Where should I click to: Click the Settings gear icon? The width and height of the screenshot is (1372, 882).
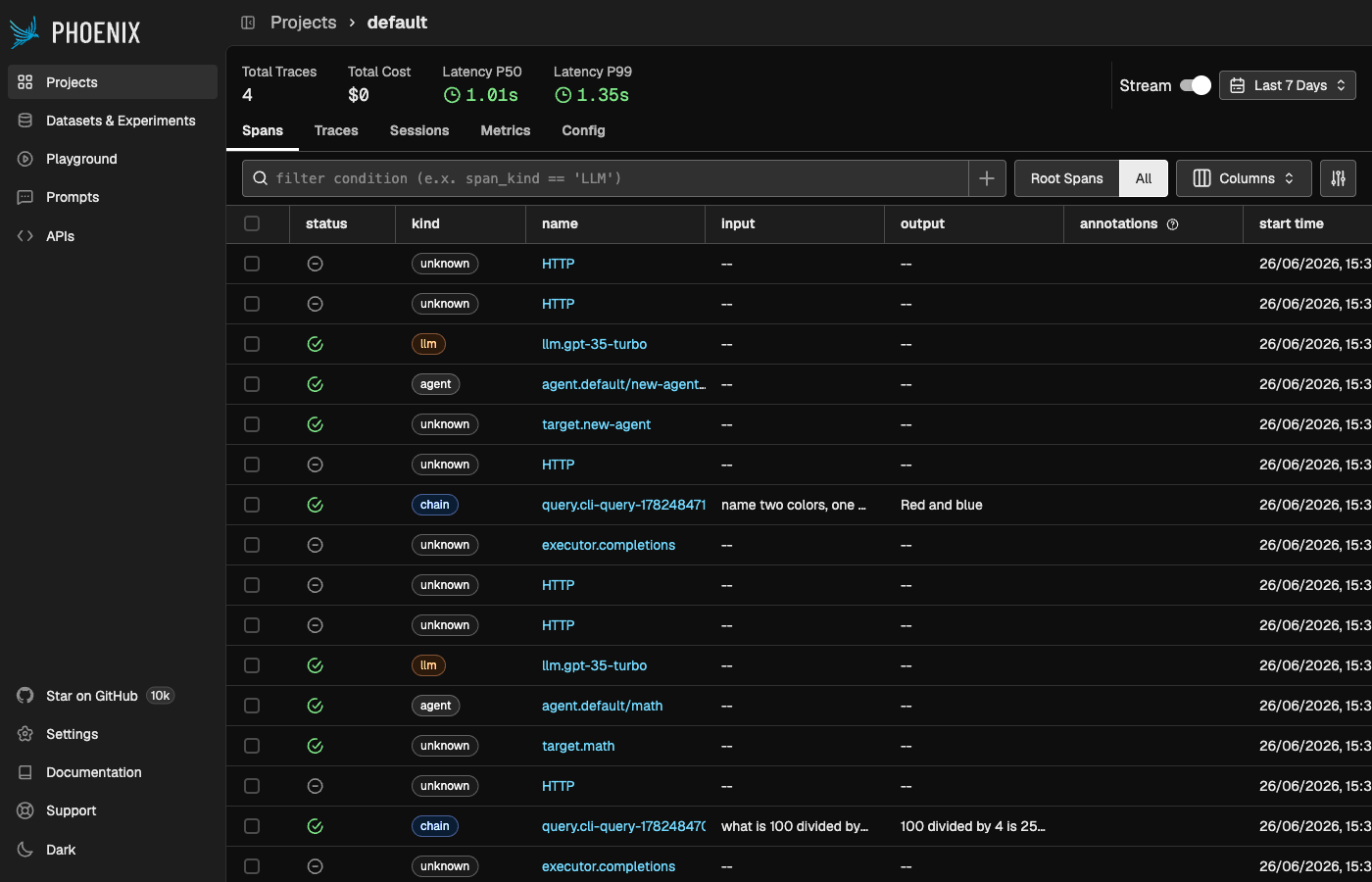[25, 734]
